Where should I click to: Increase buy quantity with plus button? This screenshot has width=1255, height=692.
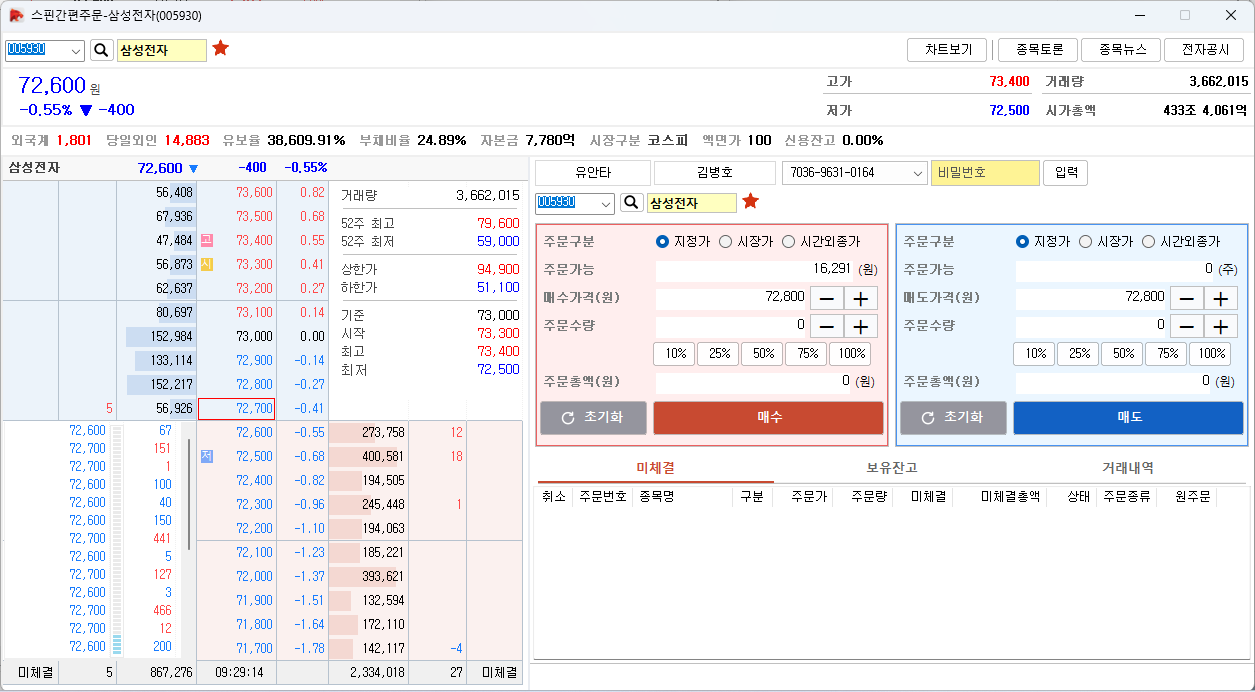pyautogui.click(x=861, y=326)
